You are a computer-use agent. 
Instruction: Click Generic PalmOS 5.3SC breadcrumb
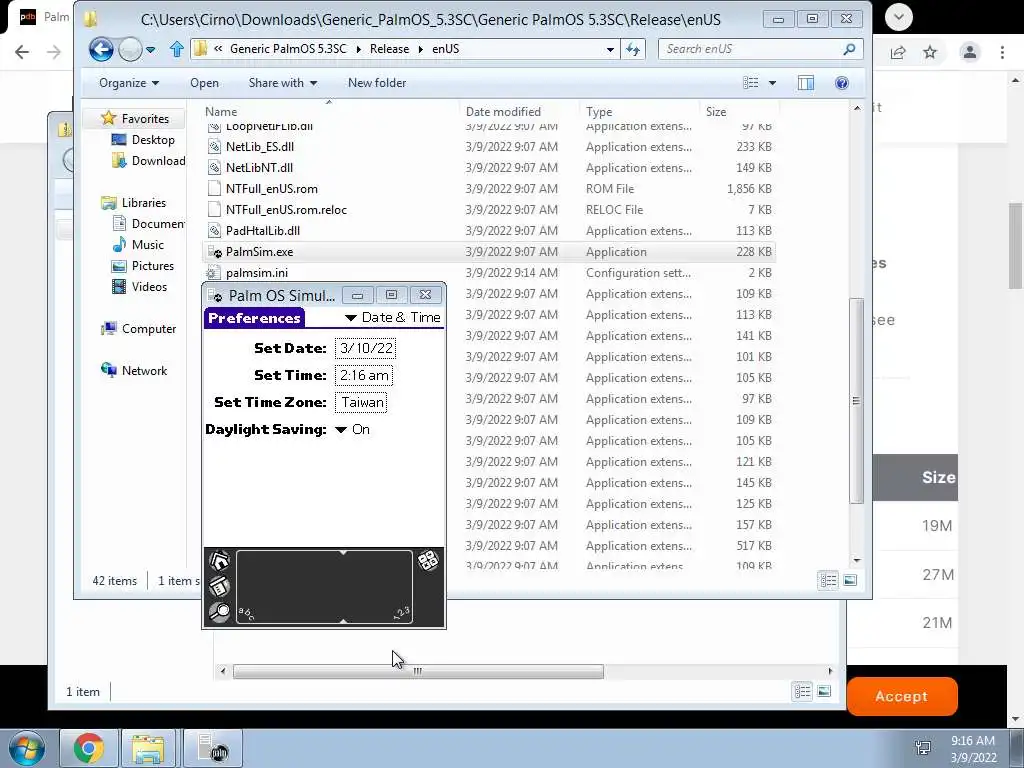point(288,49)
